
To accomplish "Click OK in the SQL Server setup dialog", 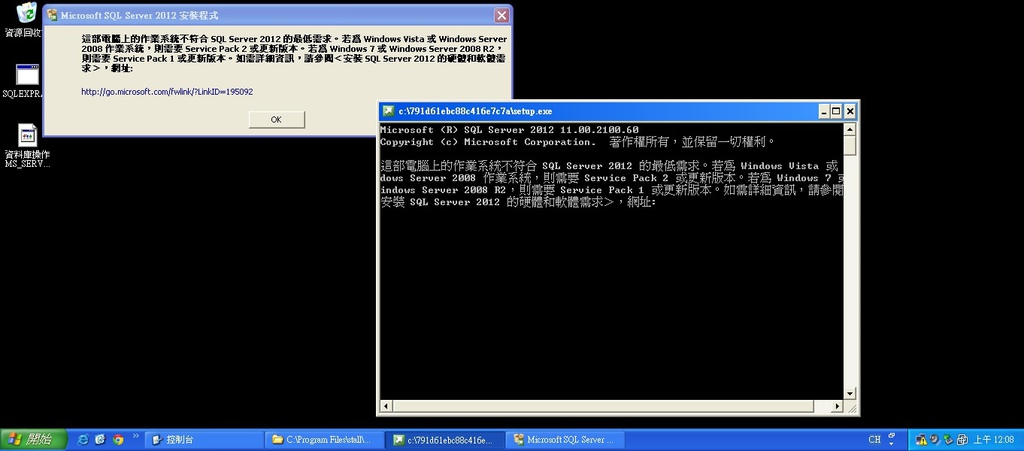I will pos(276,119).
